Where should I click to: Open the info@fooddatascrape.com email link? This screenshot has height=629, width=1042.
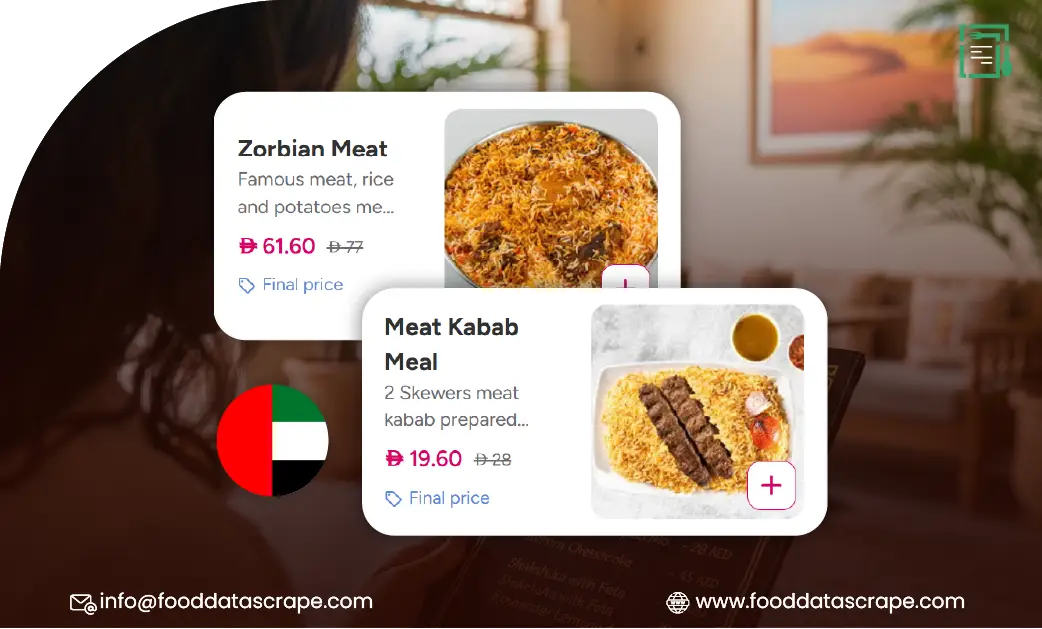(236, 602)
